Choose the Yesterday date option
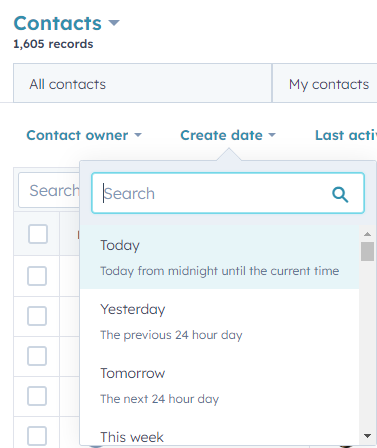This screenshot has width=377, height=448. tap(220, 321)
